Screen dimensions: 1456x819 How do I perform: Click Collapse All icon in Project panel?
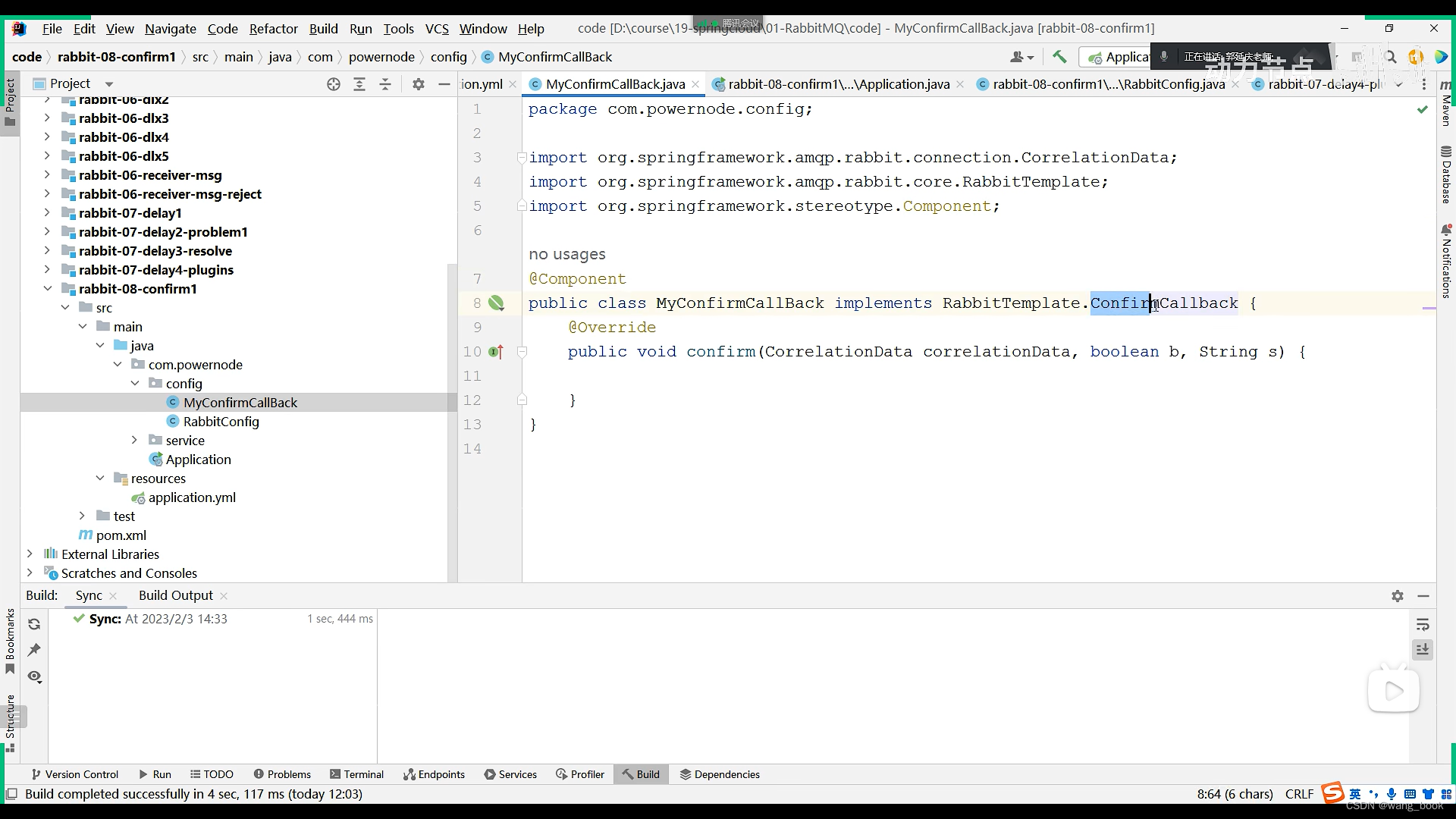coord(385,84)
